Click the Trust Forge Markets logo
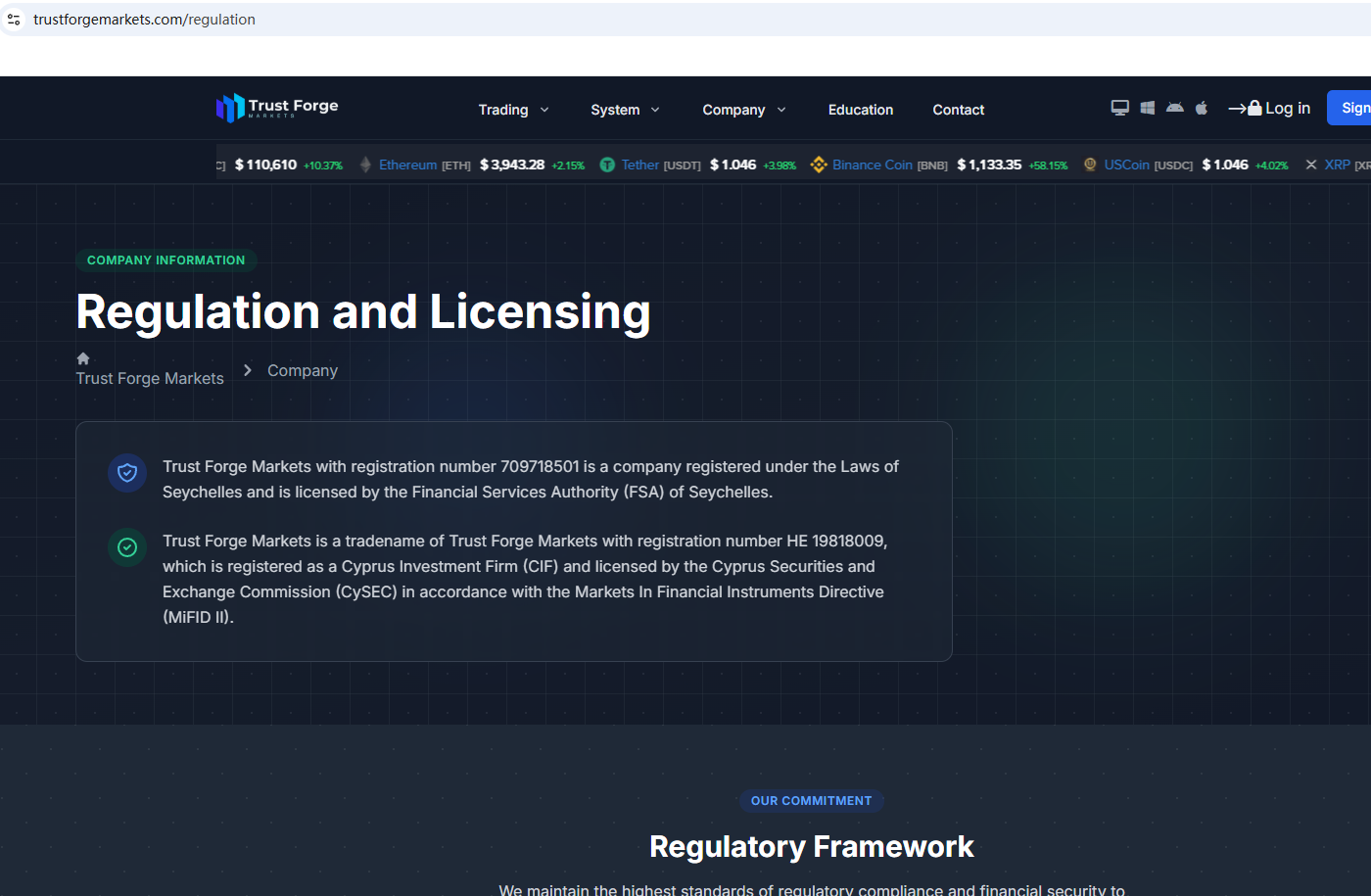The height and width of the screenshot is (896, 1371). pos(277,108)
